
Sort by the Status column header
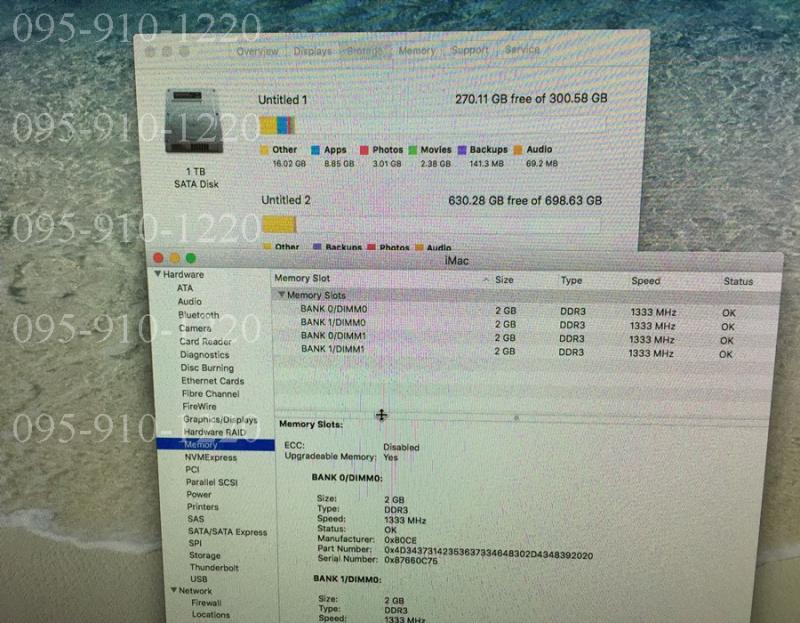(738, 281)
